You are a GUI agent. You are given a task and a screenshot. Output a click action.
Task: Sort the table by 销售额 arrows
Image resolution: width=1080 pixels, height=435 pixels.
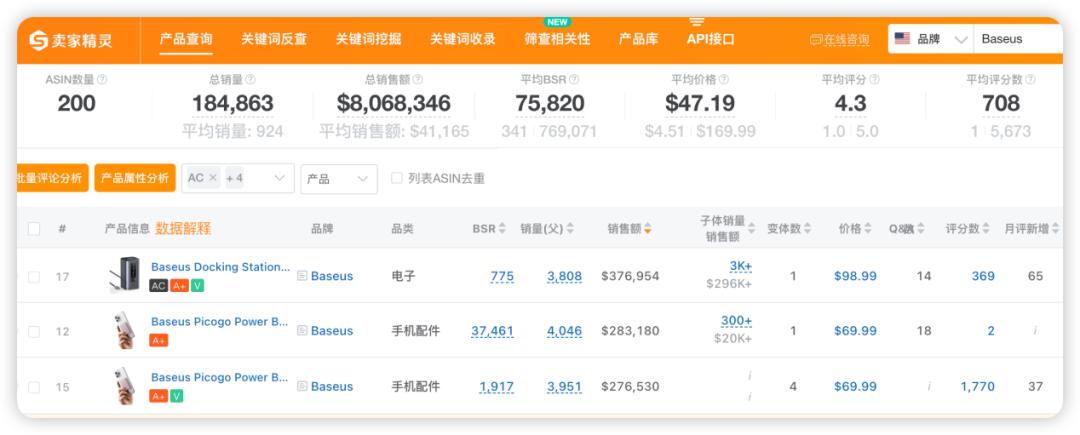tap(647, 229)
